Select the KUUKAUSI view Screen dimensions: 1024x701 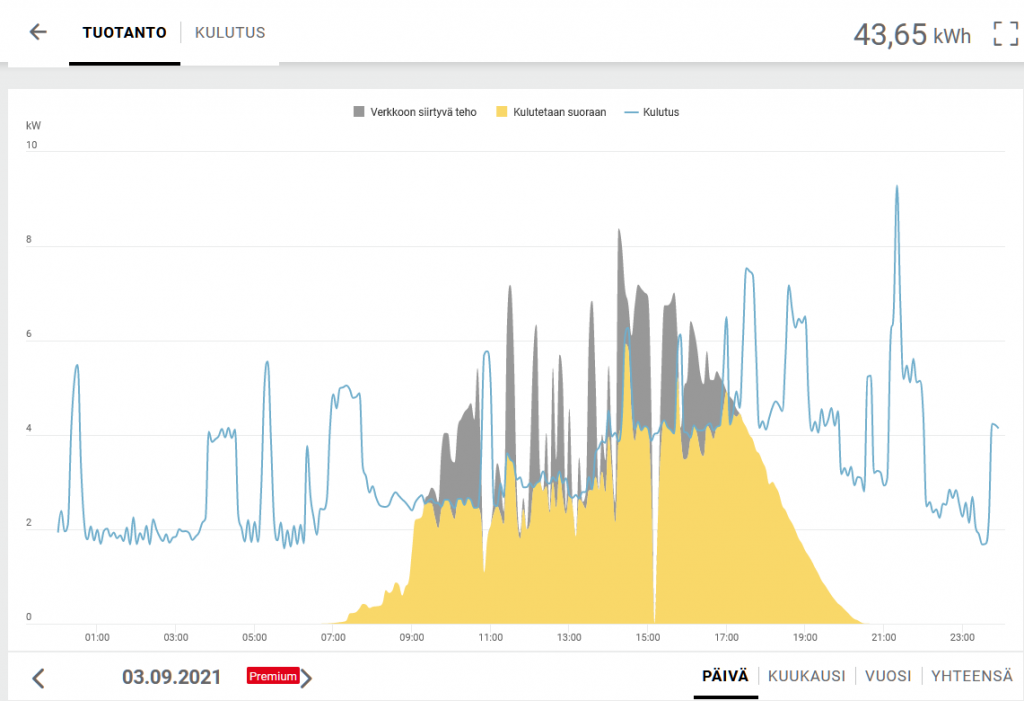(805, 676)
